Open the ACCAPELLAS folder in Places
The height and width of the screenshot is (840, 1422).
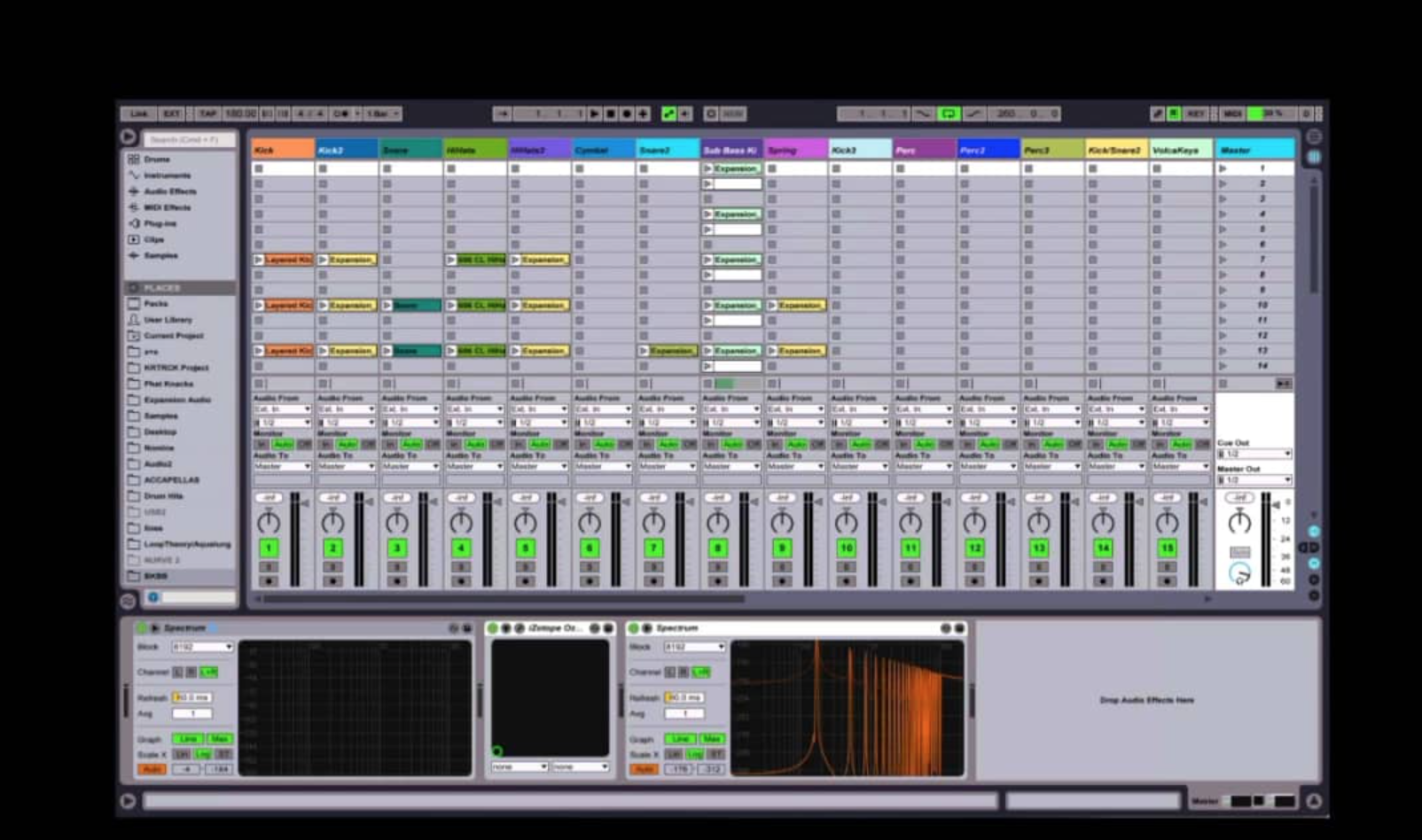click(171, 480)
